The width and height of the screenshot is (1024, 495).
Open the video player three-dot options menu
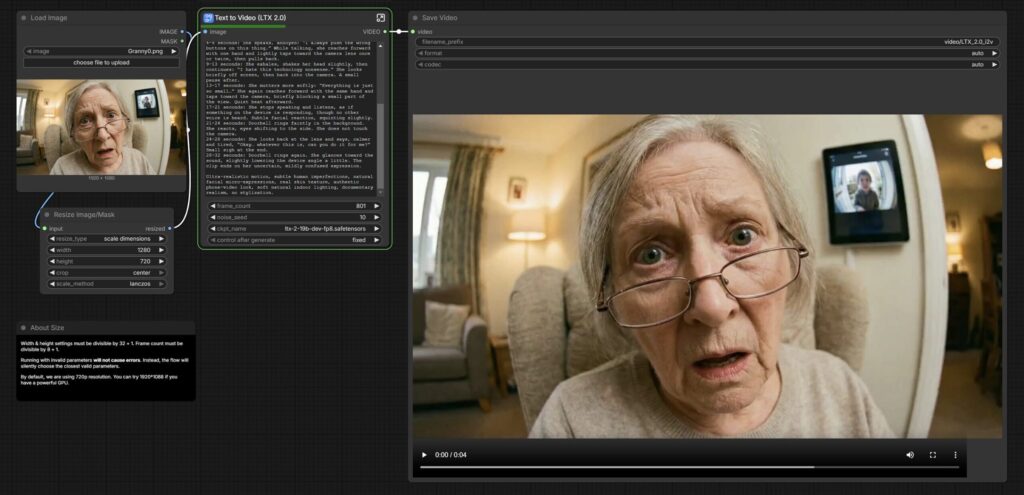tap(955, 455)
